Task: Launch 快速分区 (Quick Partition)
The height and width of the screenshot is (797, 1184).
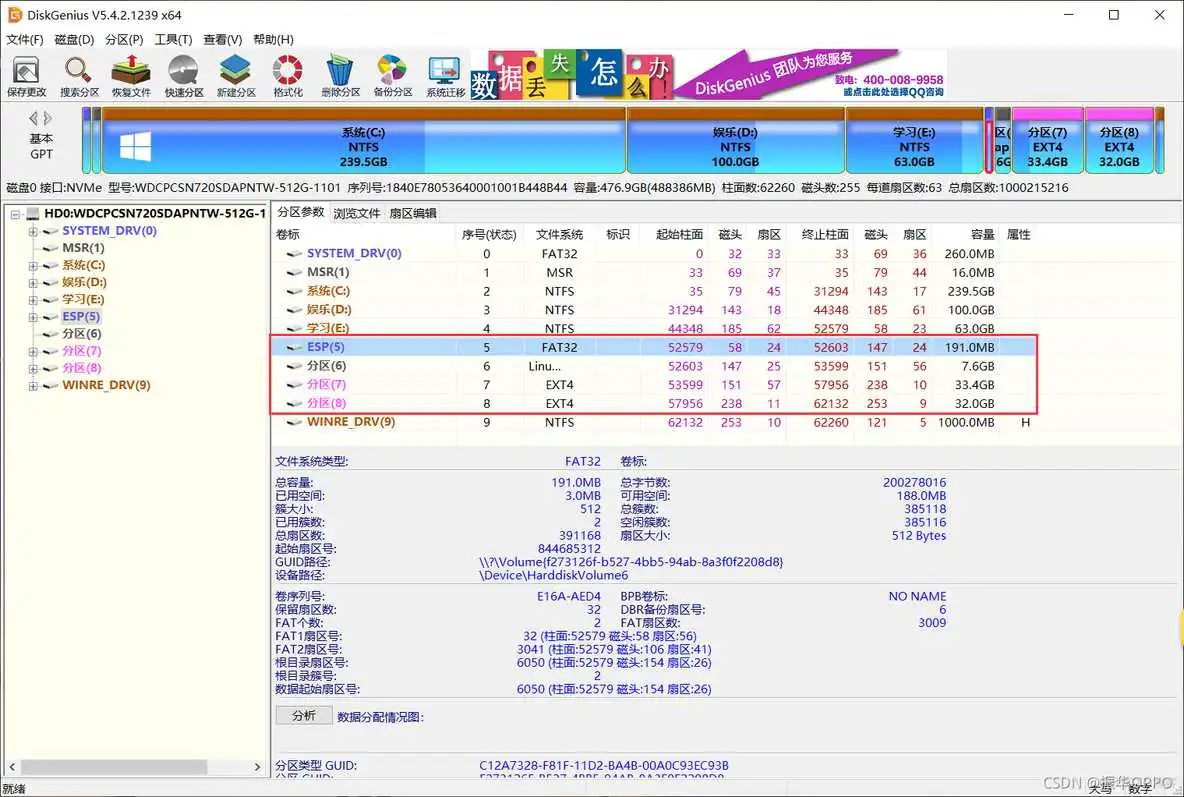Action: coord(182,74)
